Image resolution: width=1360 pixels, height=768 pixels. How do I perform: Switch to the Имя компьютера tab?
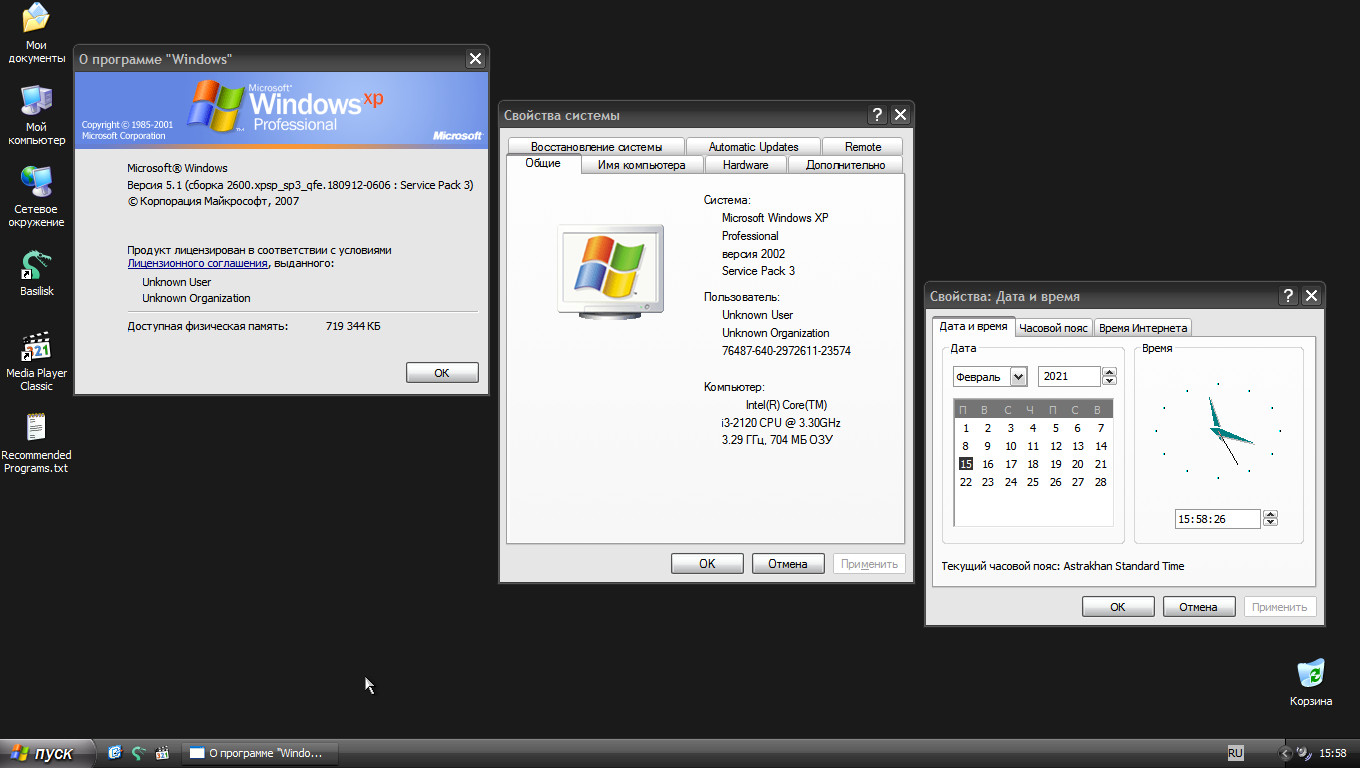click(641, 165)
